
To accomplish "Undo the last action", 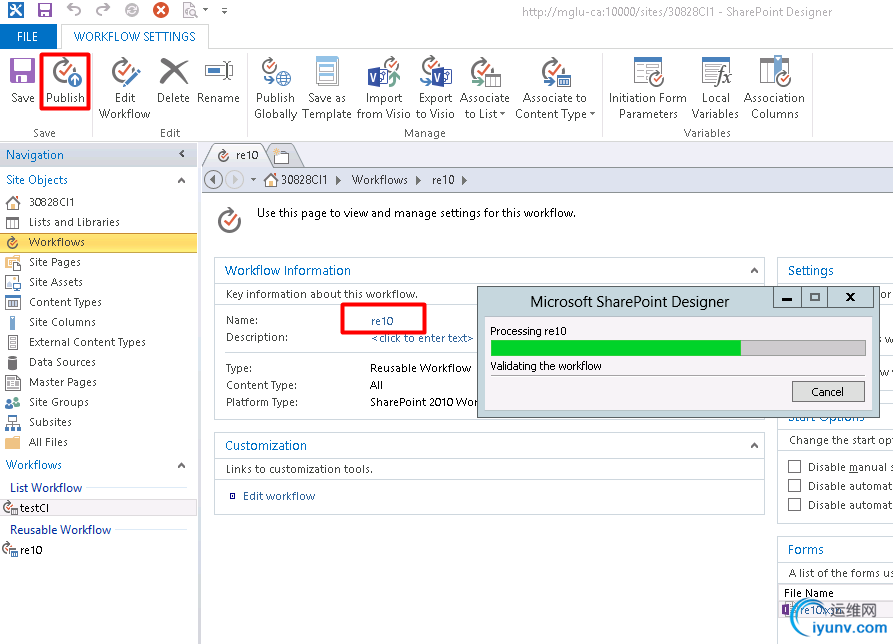I will (73, 10).
